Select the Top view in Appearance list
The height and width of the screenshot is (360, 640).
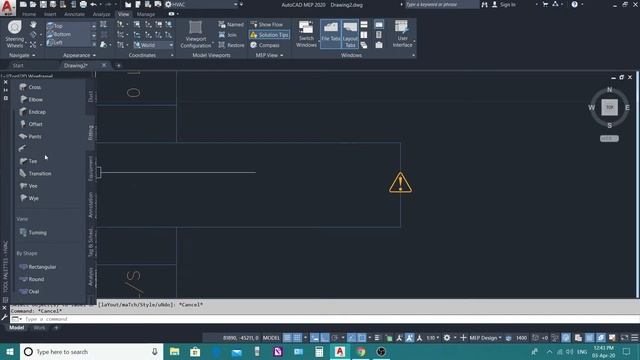pyautogui.click(x=55, y=26)
